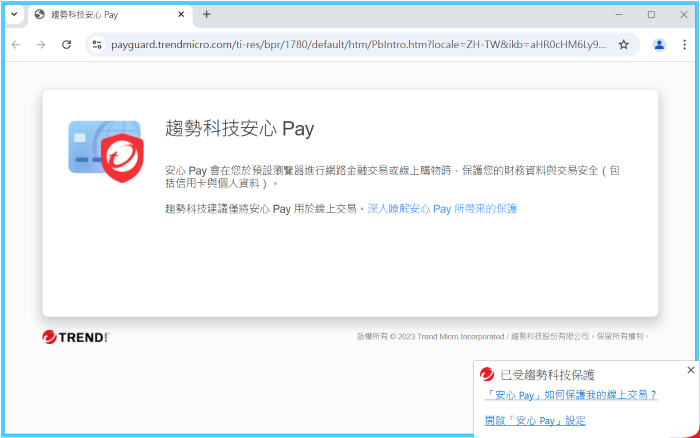700x438 pixels.
Task: Select the 趨勢科技安心 Pay tab
Action: 110,15
